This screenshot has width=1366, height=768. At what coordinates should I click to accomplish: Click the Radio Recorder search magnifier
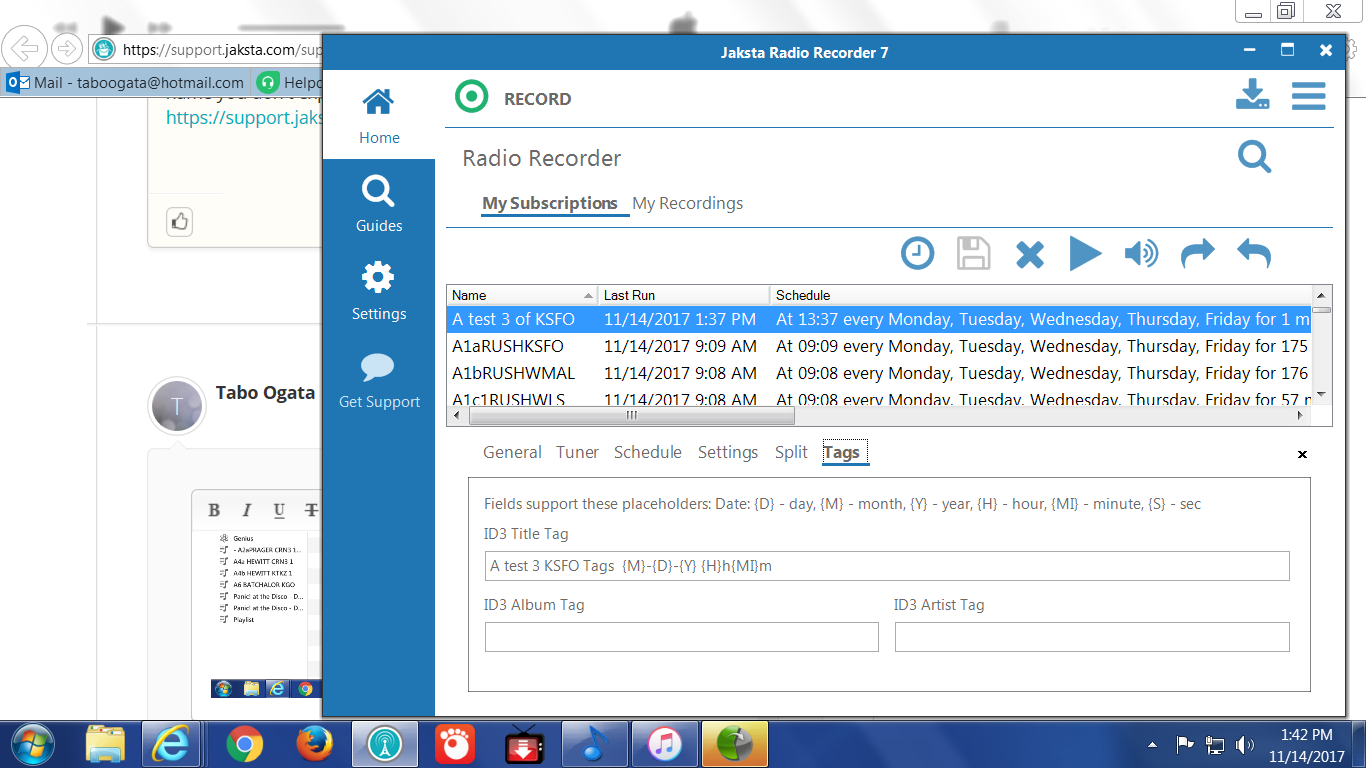(1254, 156)
